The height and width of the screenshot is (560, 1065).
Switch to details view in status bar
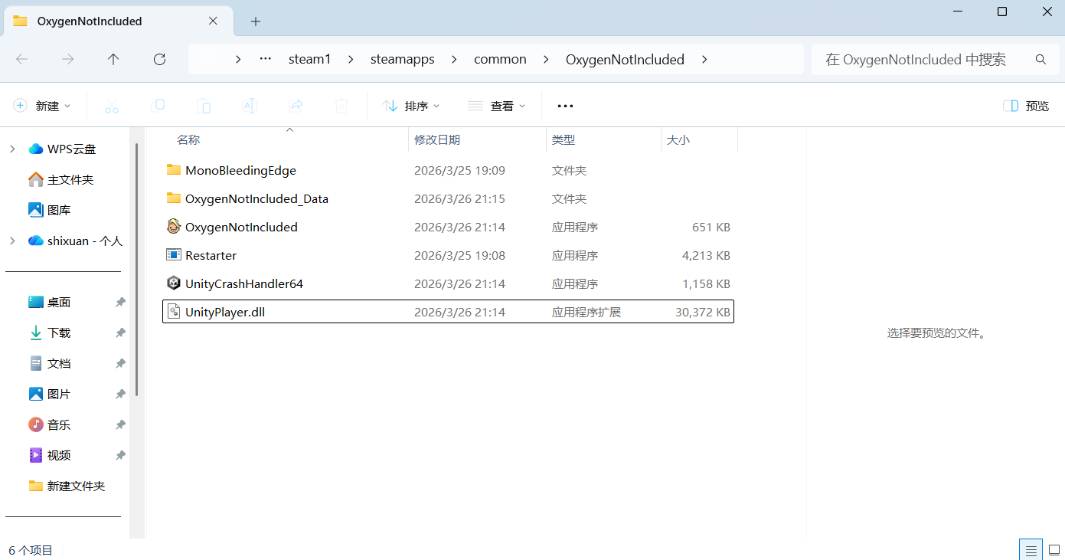click(1030, 551)
